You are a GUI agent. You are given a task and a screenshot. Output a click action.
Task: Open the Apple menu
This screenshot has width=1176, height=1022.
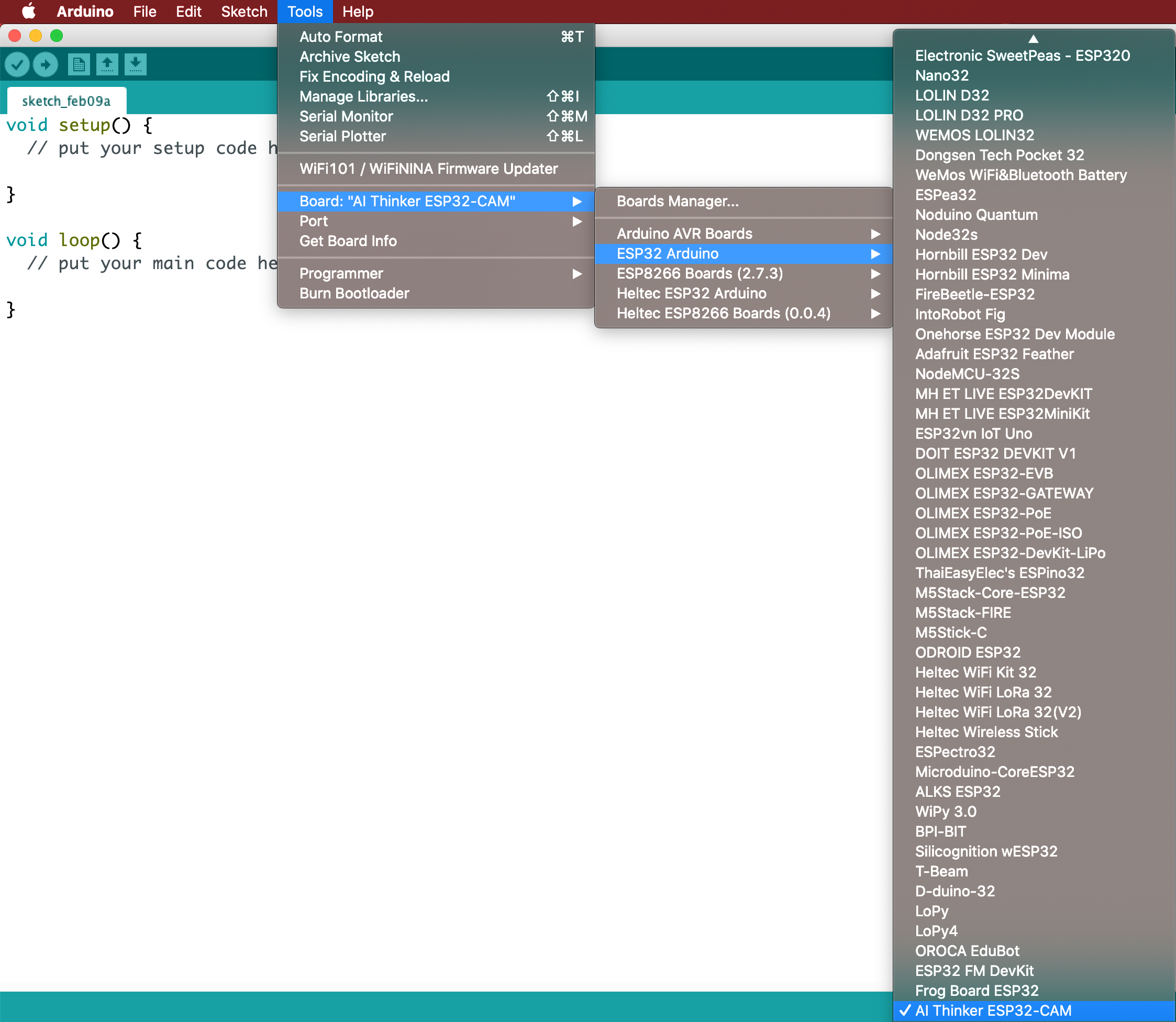pyautogui.click(x=28, y=12)
